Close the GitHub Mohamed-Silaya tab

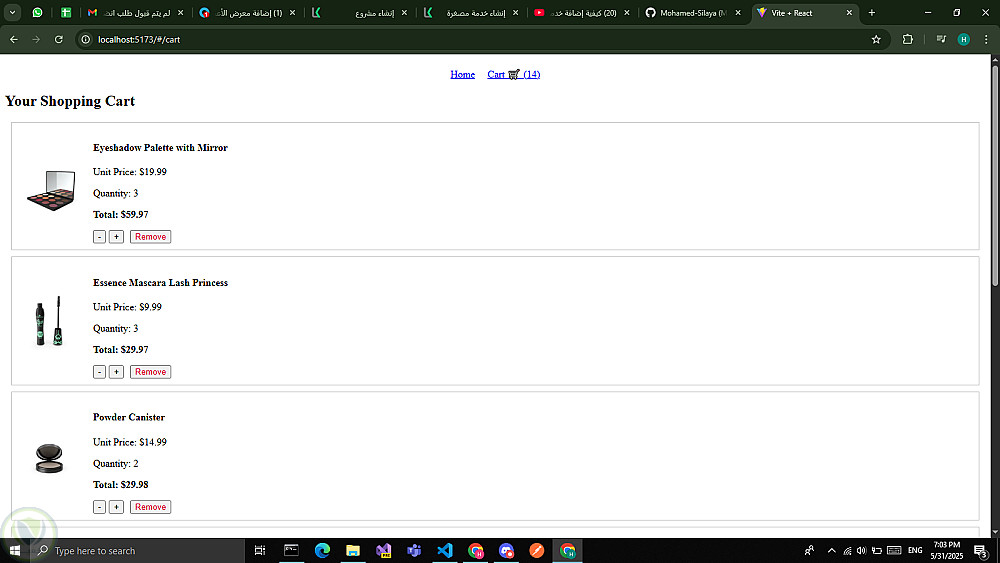point(738,13)
